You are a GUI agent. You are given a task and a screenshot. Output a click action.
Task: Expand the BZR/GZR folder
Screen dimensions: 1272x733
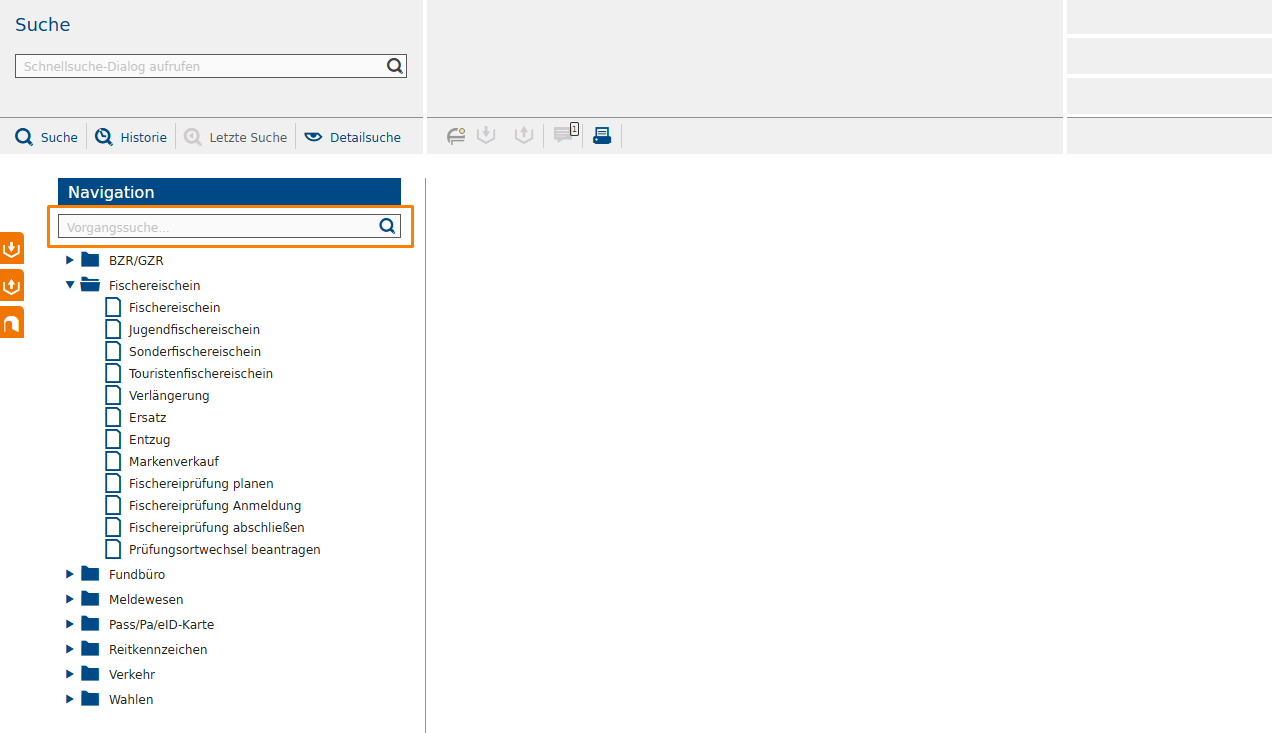70,260
